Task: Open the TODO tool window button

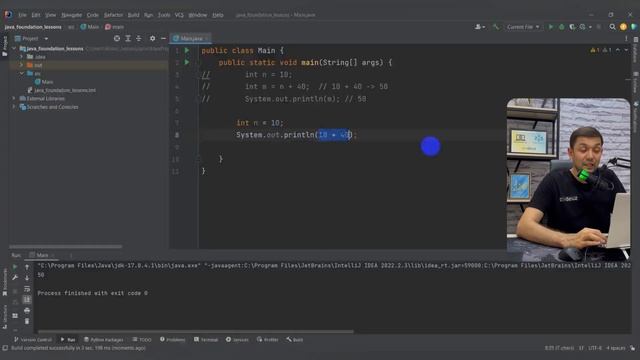Action: 142,340
